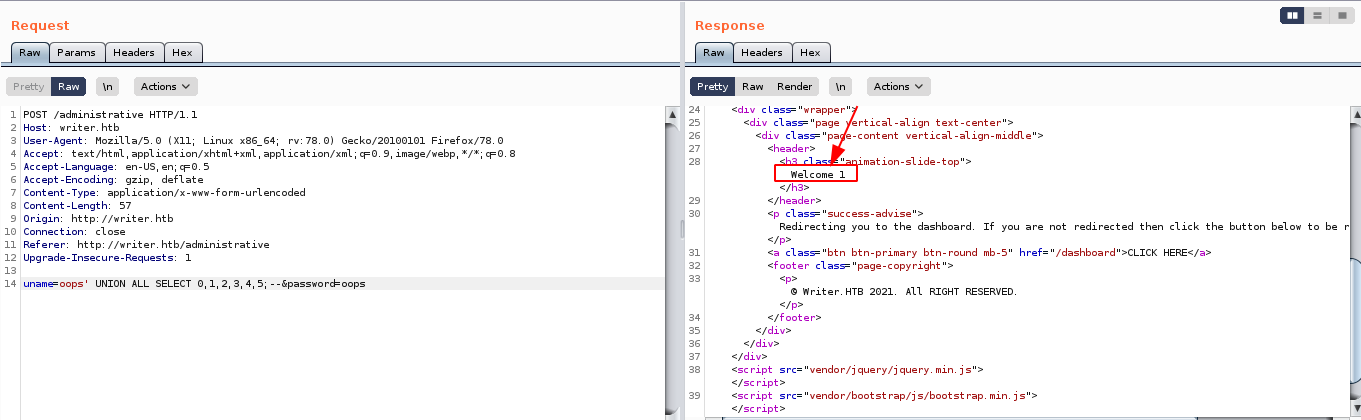Viewport: 1361px width, 420px height.
Task: Click the Origin: http://writer.htb line
Action: pyautogui.click(x=98, y=218)
